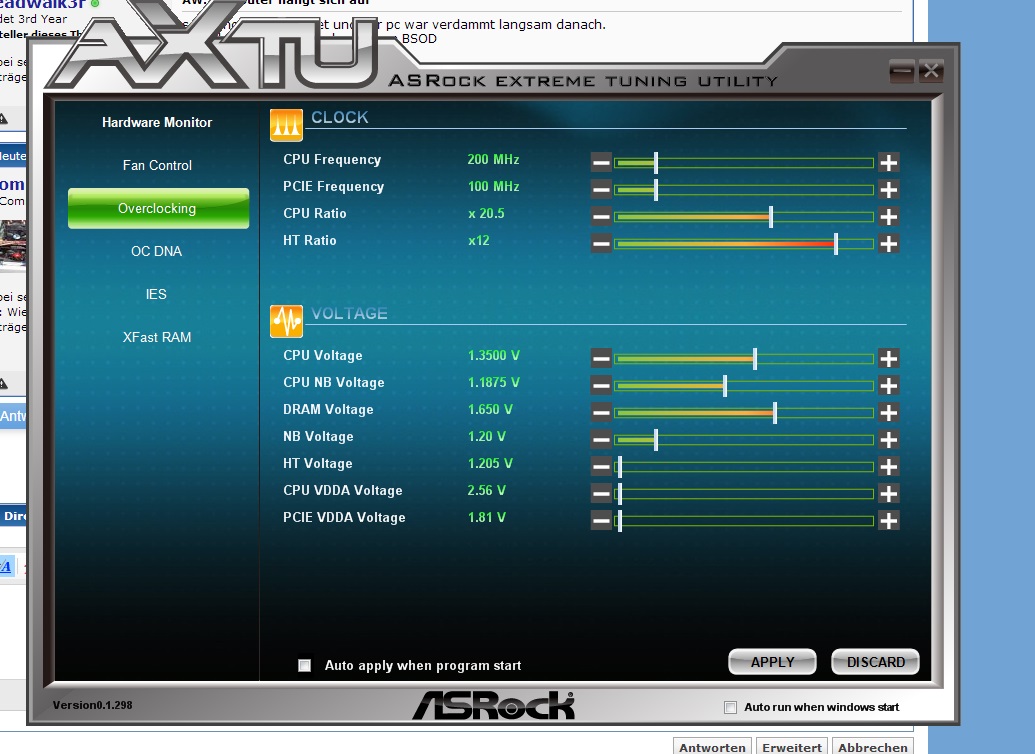Click the Version0.1.298 label
The image size is (1035, 754).
tap(92, 705)
